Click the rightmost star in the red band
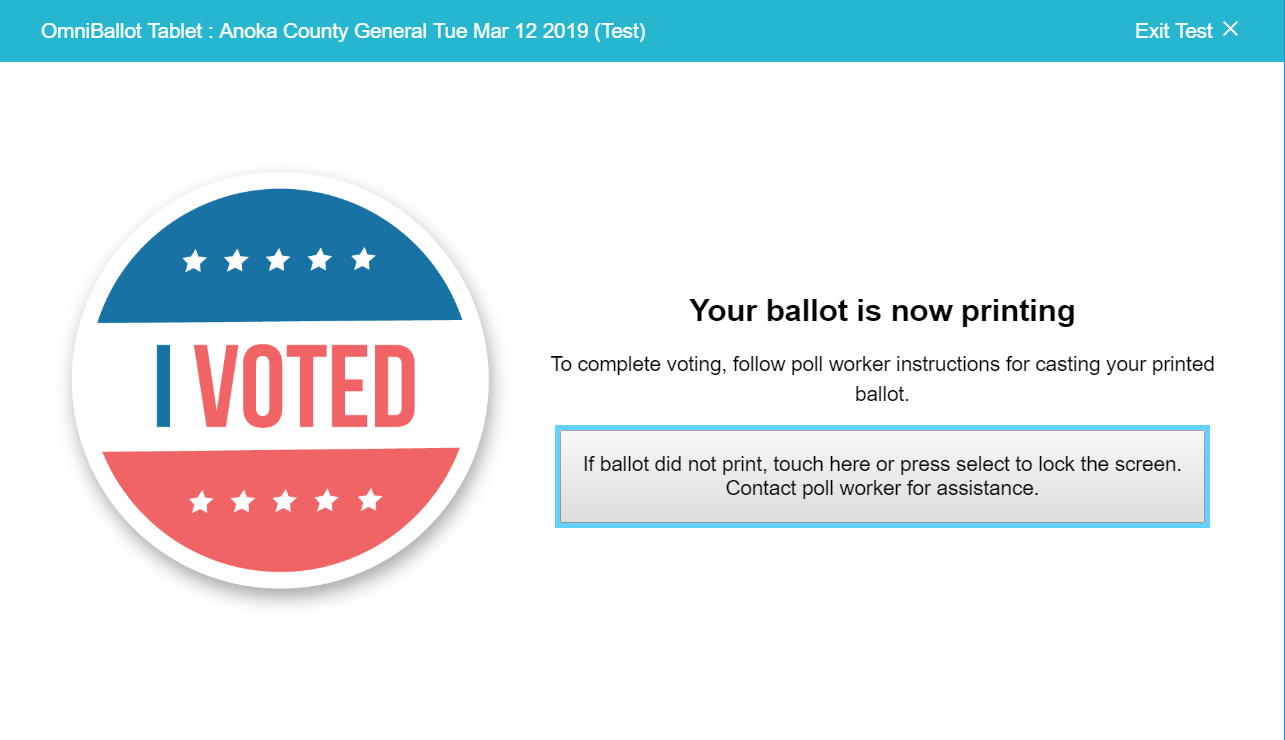 [370, 499]
